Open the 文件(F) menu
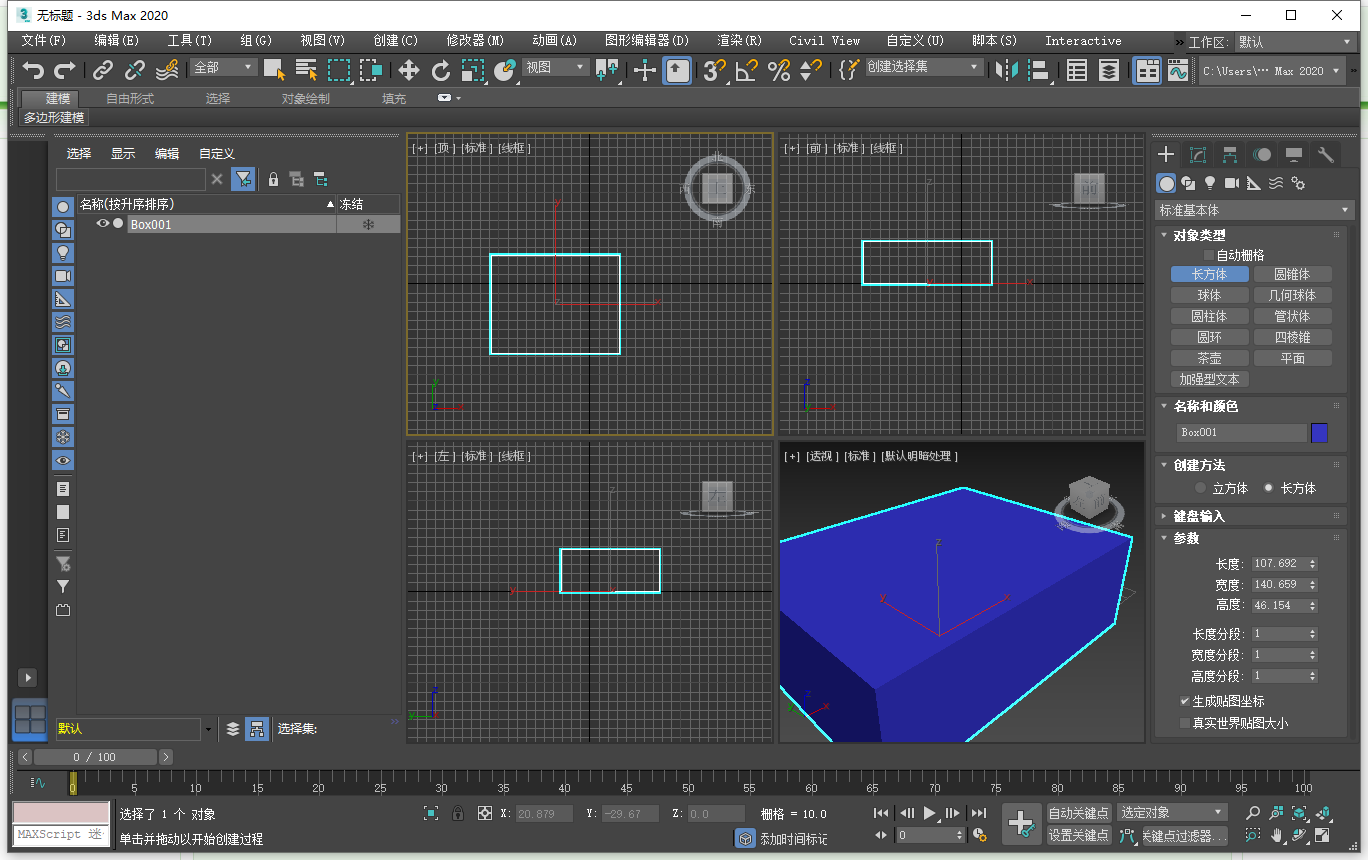Screen dimensions: 1368x860 44,41
